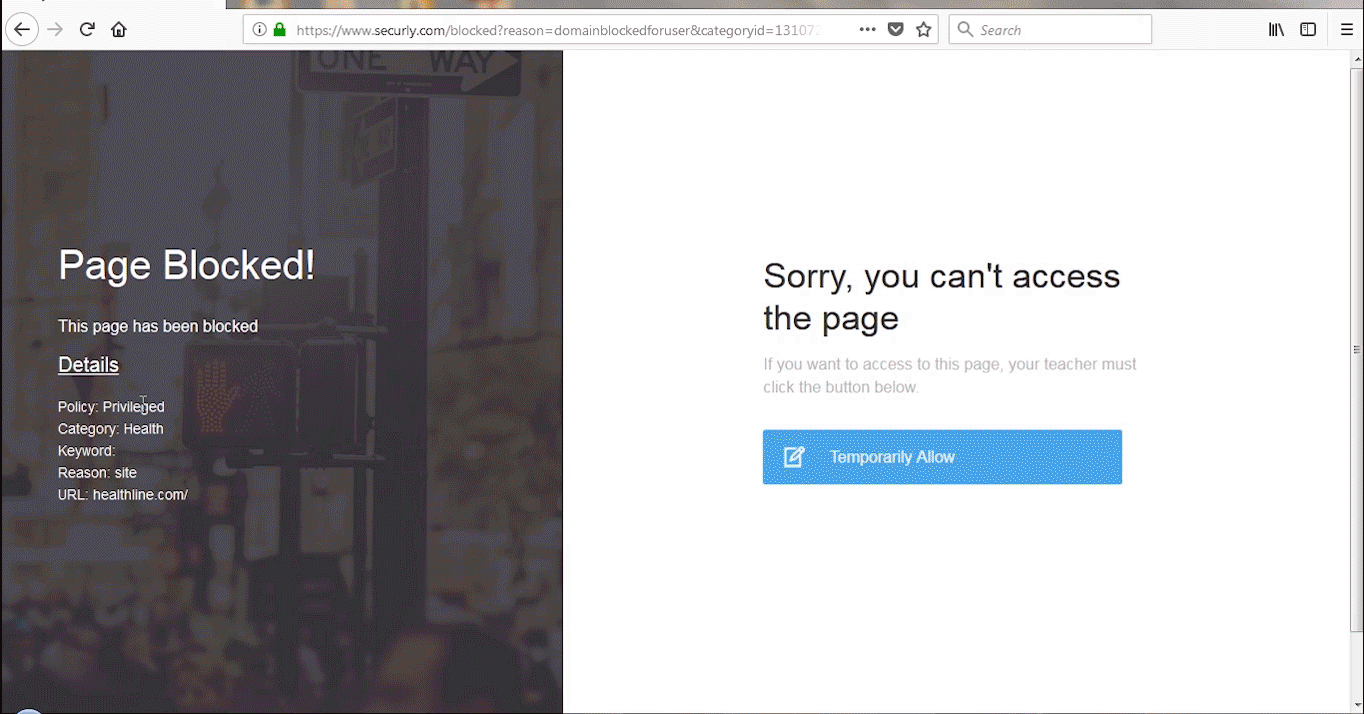Open the Details link
Image resolution: width=1364 pixels, height=714 pixels.
[x=88, y=365]
